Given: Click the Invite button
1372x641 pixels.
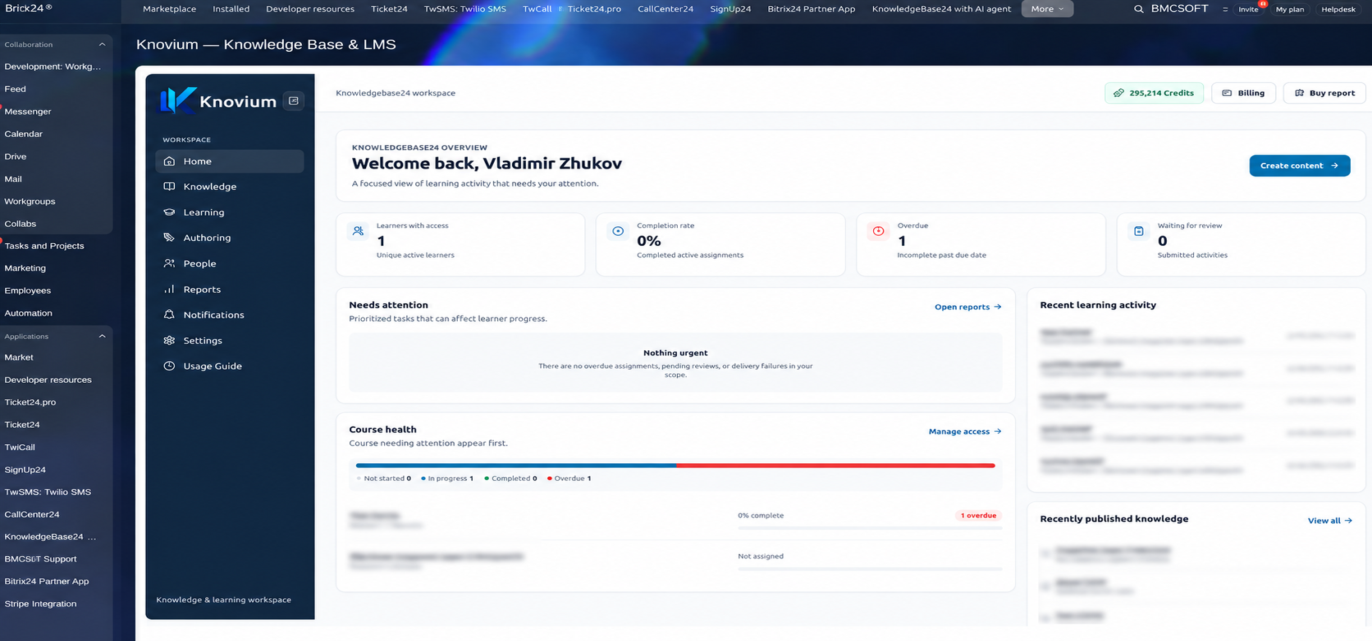Looking at the screenshot, I should pyautogui.click(x=1248, y=9).
